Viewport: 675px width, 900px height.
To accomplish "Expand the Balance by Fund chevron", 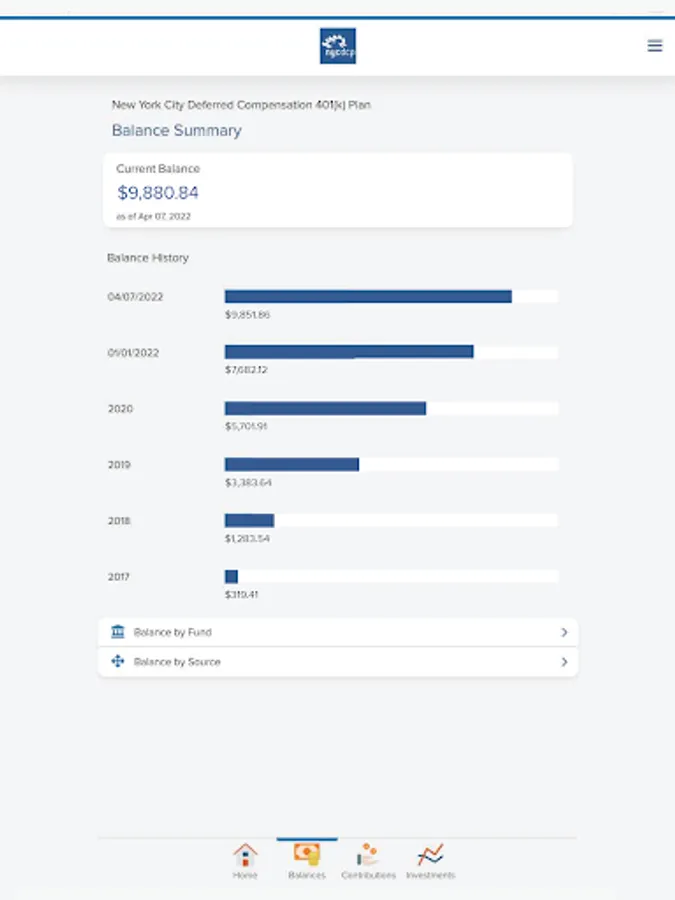I will (564, 632).
